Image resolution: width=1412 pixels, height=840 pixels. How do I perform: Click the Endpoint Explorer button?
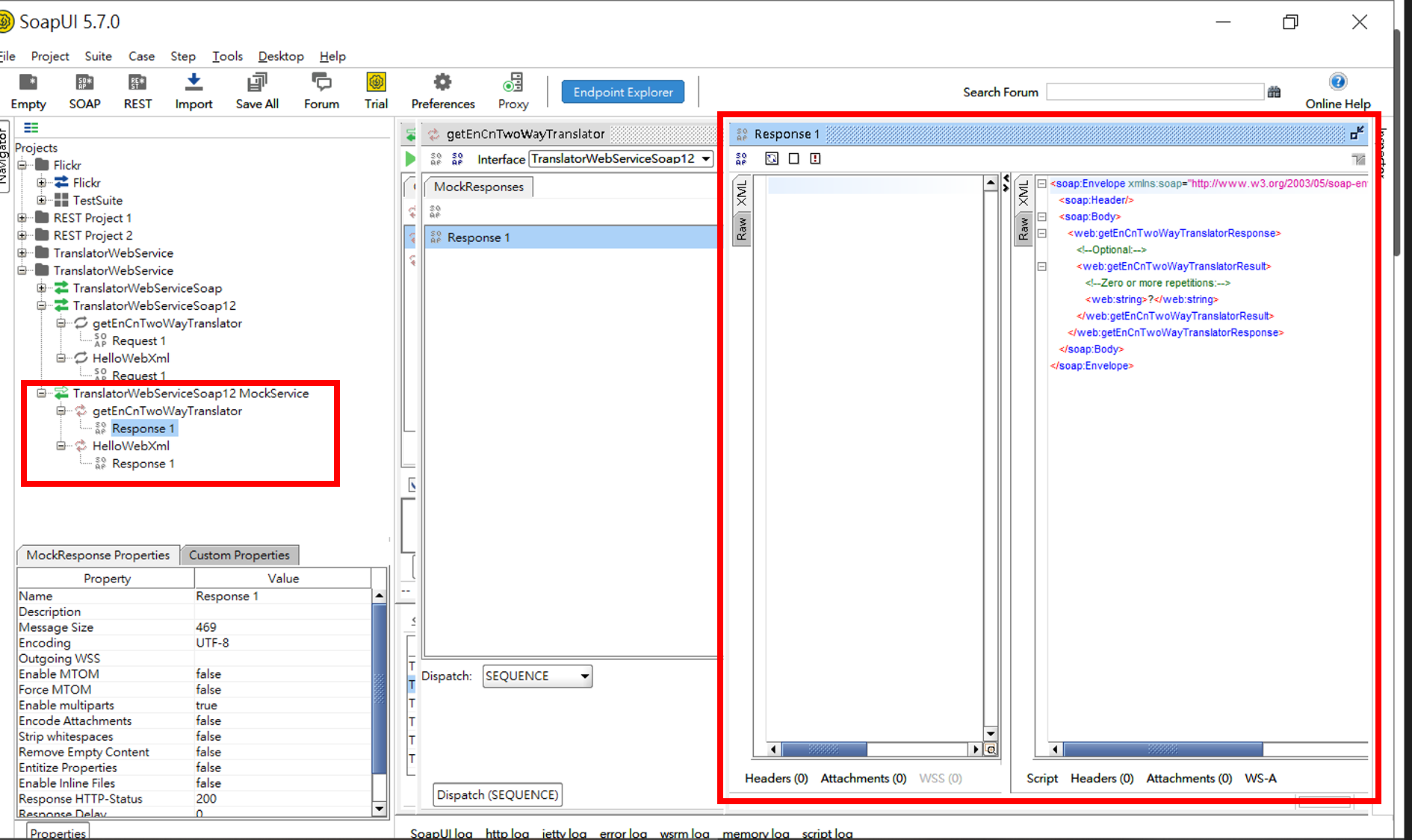pyautogui.click(x=623, y=93)
